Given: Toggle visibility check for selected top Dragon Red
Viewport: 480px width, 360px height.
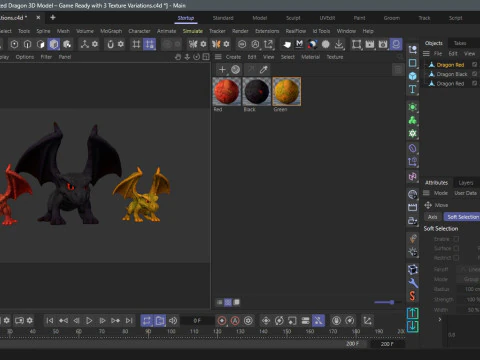Looking at the screenshot, I should [474, 65].
